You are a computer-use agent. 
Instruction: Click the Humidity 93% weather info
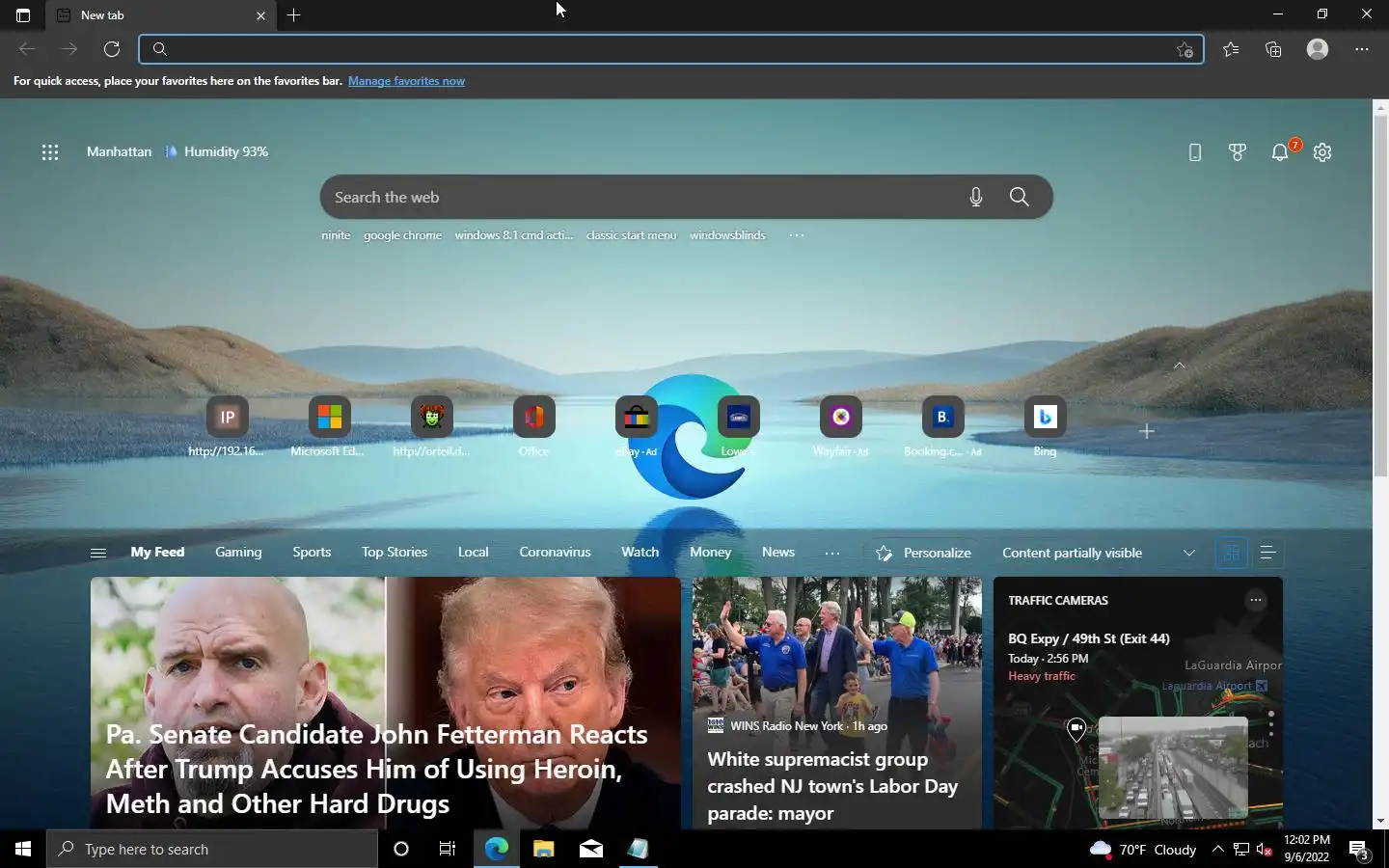coord(217,151)
